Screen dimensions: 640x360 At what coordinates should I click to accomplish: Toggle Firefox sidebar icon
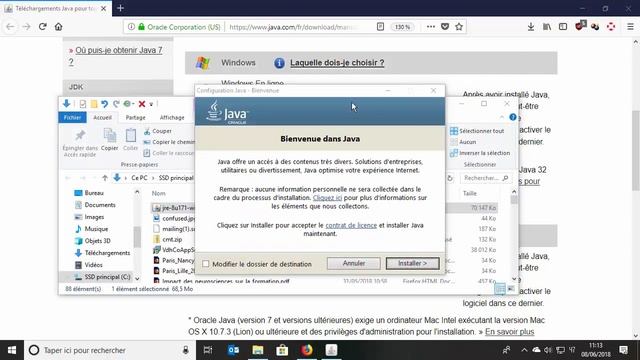[x=563, y=27]
